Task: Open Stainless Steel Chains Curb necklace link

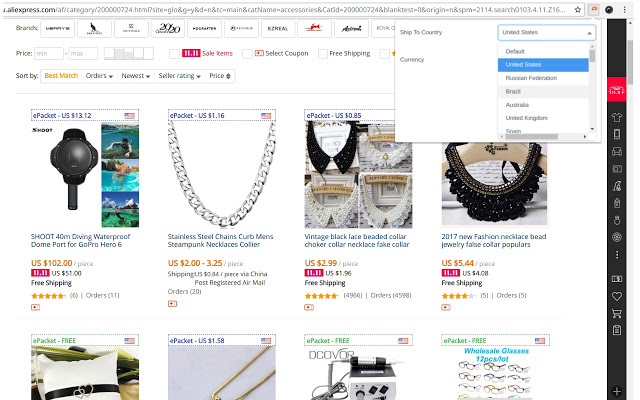Action: pos(220,240)
